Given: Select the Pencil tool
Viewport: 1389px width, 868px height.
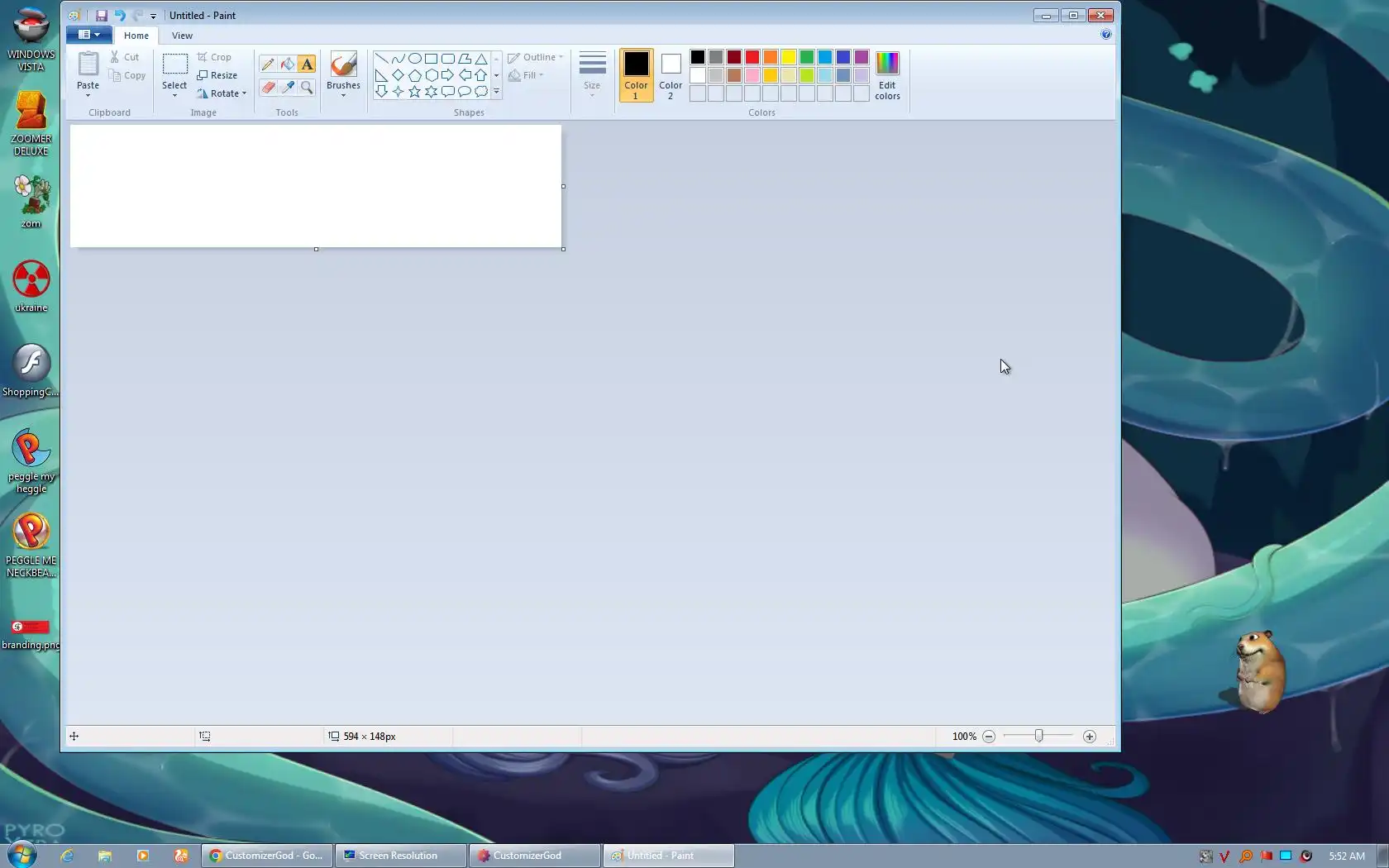Looking at the screenshot, I should 268,64.
